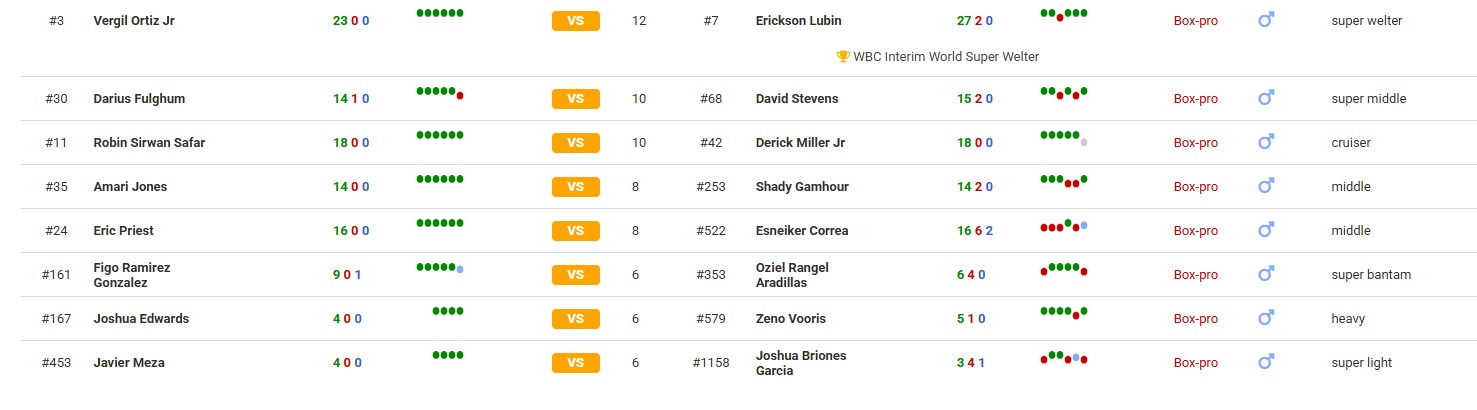
Task: Select Figo Ramirez Gonzalez's name
Action: pyautogui.click(x=131, y=275)
